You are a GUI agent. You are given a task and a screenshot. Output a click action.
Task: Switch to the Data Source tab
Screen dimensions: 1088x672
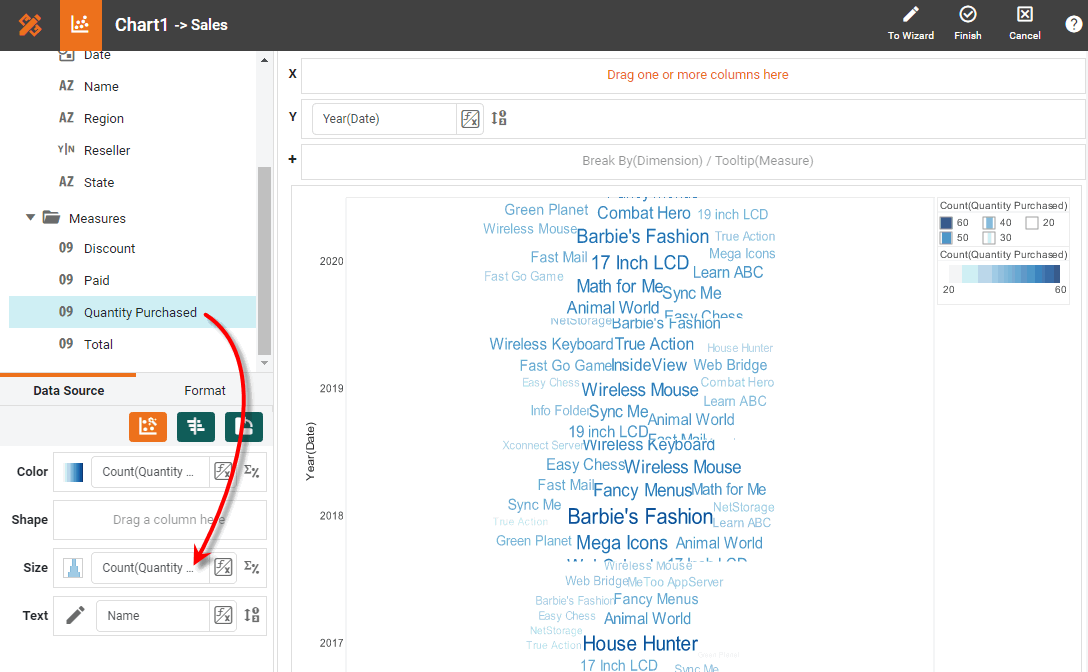click(x=69, y=391)
